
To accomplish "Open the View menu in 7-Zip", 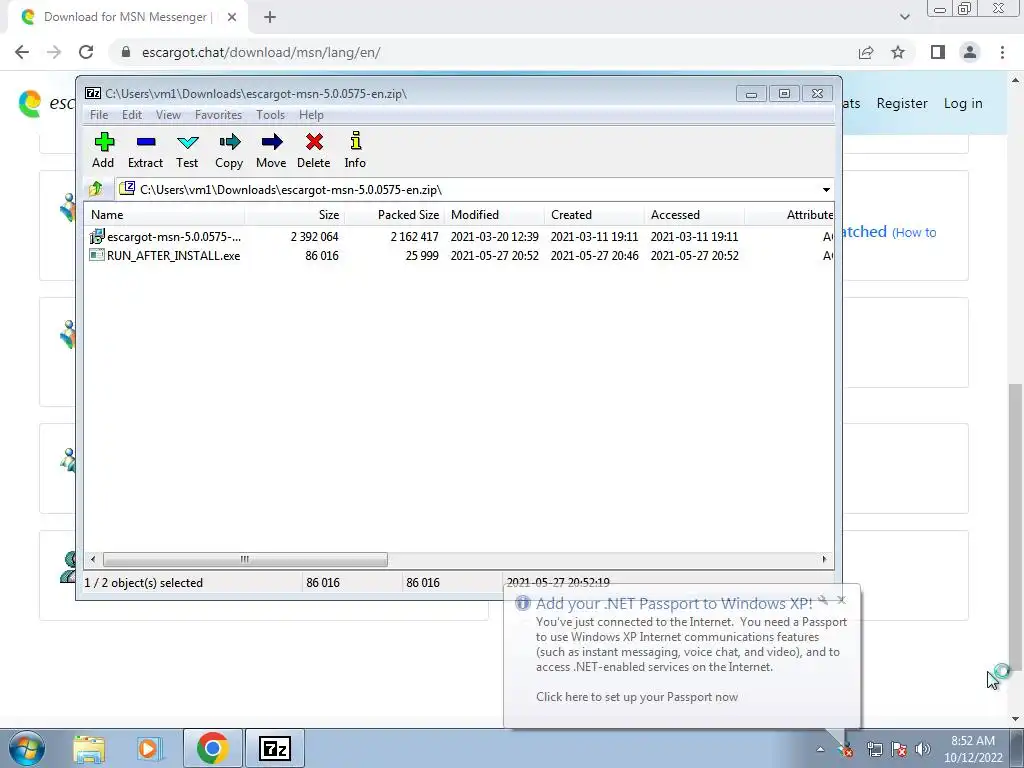I will [x=168, y=115].
